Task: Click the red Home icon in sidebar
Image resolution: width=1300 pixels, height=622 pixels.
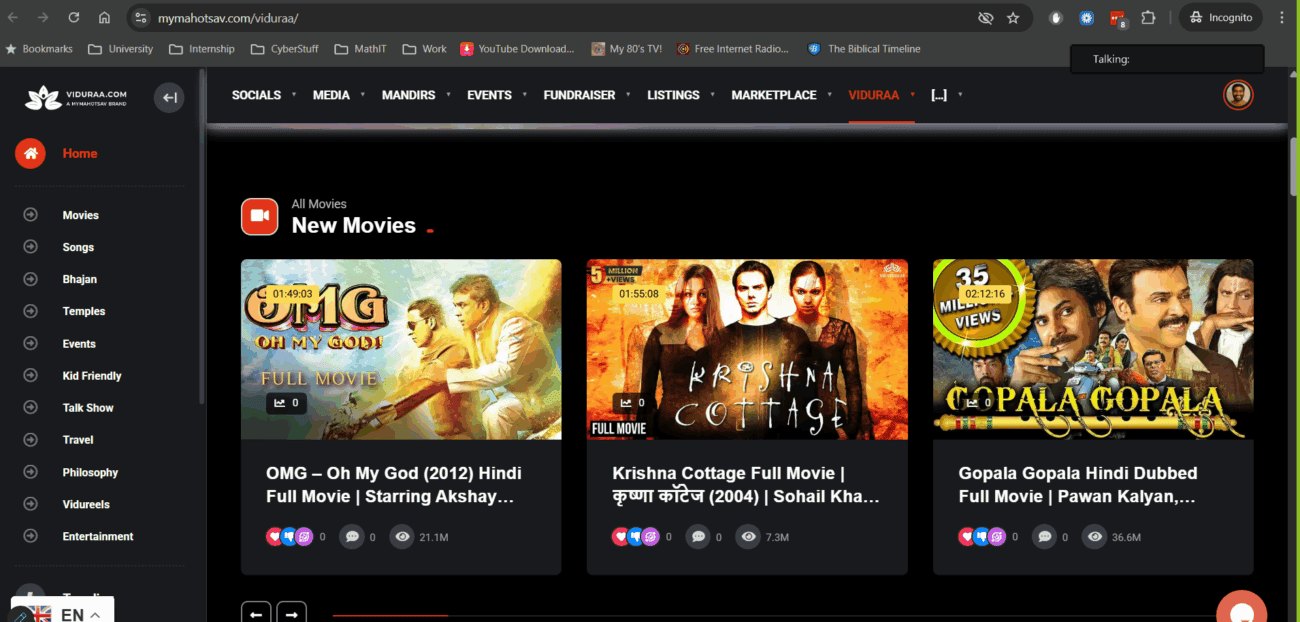Action: pos(30,153)
